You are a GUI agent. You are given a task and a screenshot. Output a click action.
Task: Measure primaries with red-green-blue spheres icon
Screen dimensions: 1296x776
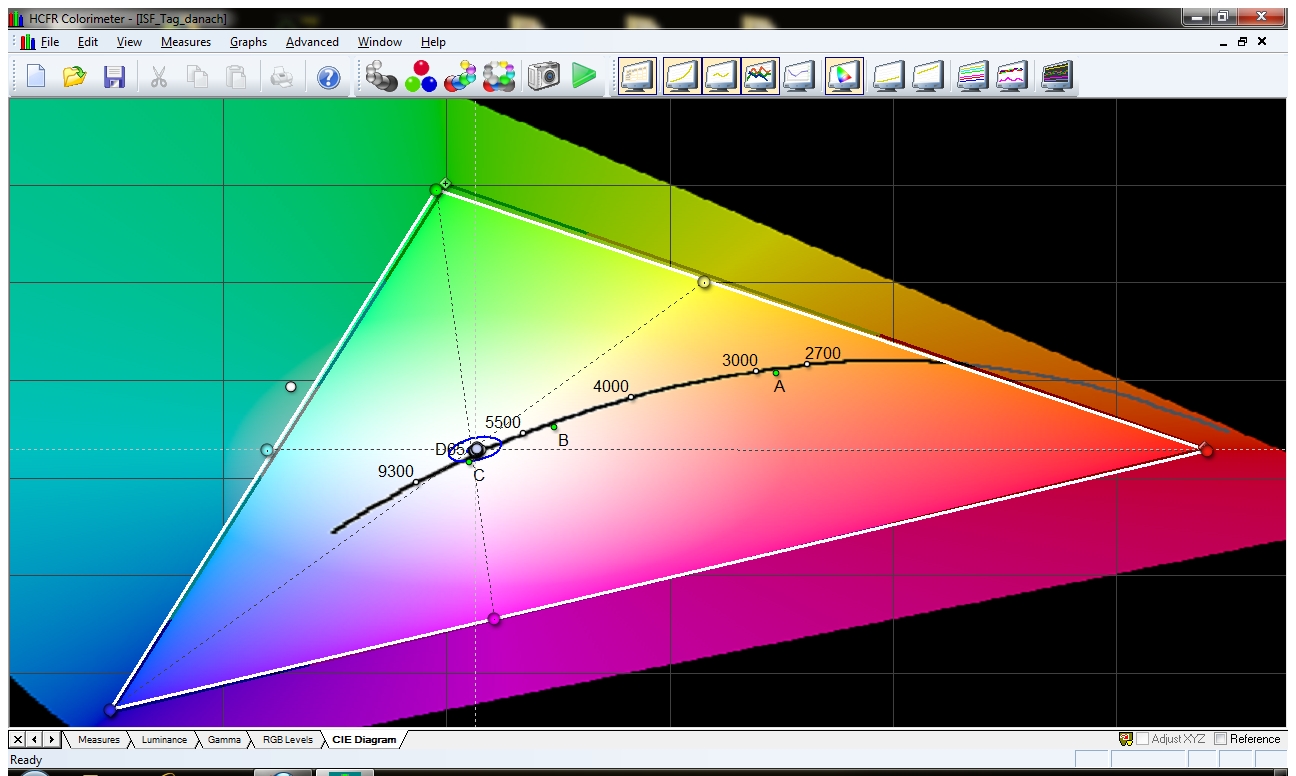[x=421, y=76]
